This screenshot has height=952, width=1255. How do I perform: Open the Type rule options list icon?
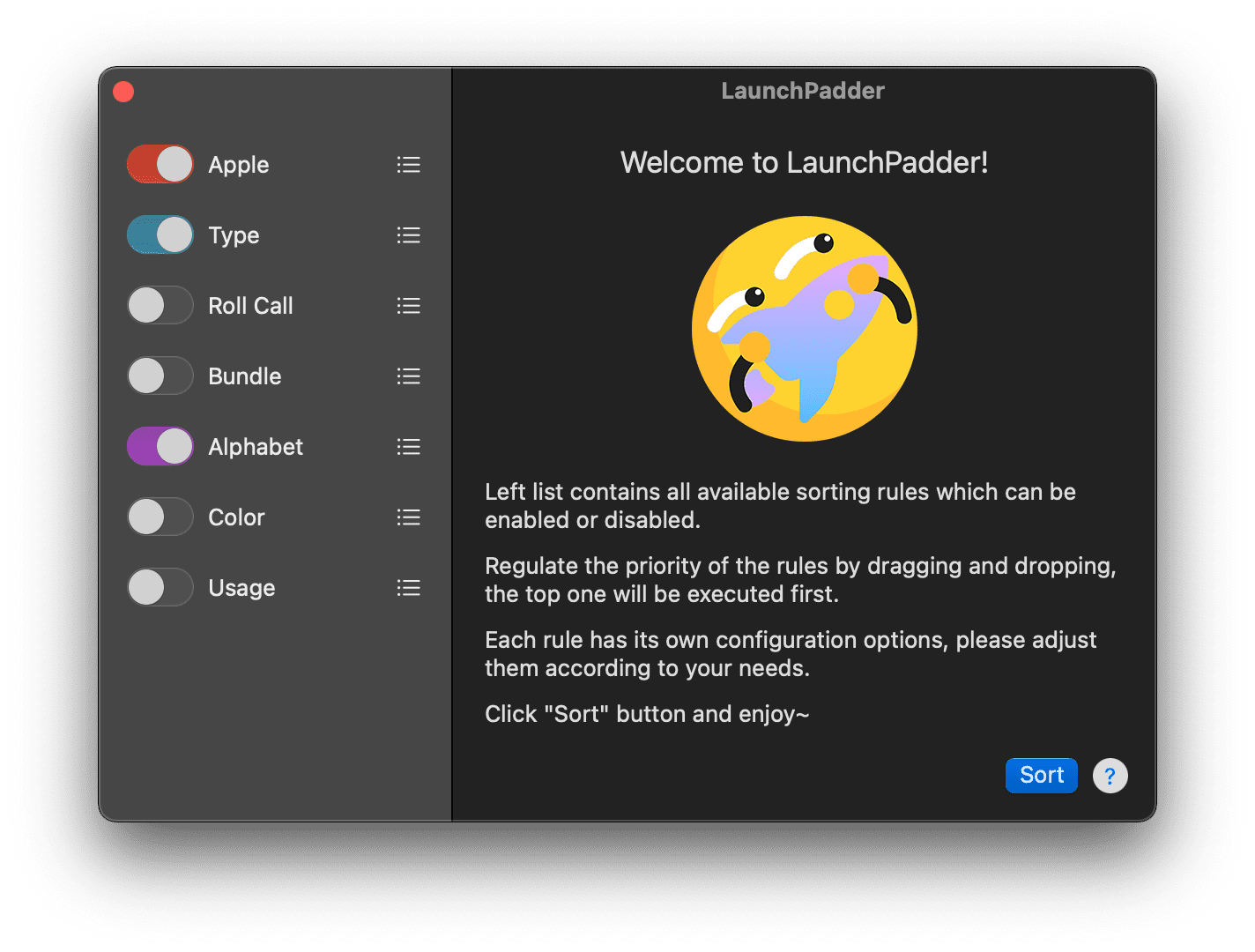click(x=408, y=235)
